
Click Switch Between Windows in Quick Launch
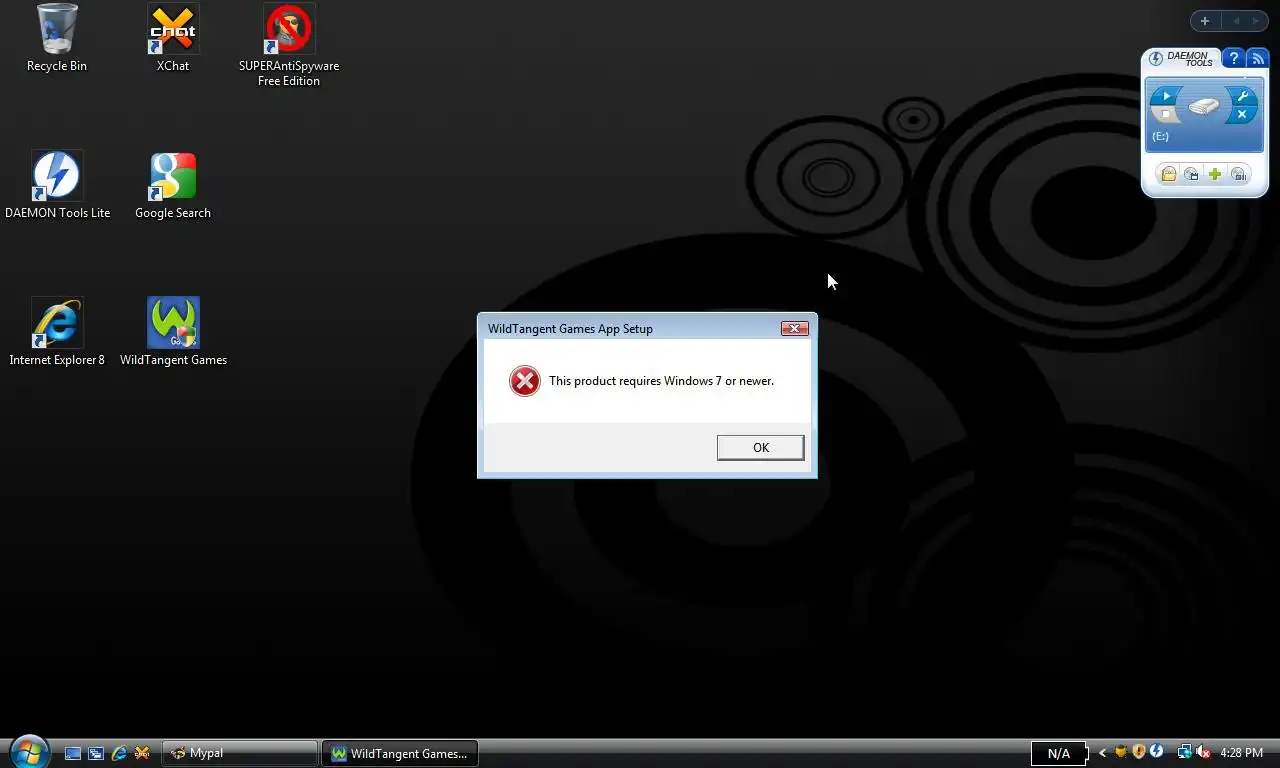[x=96, y=753]
